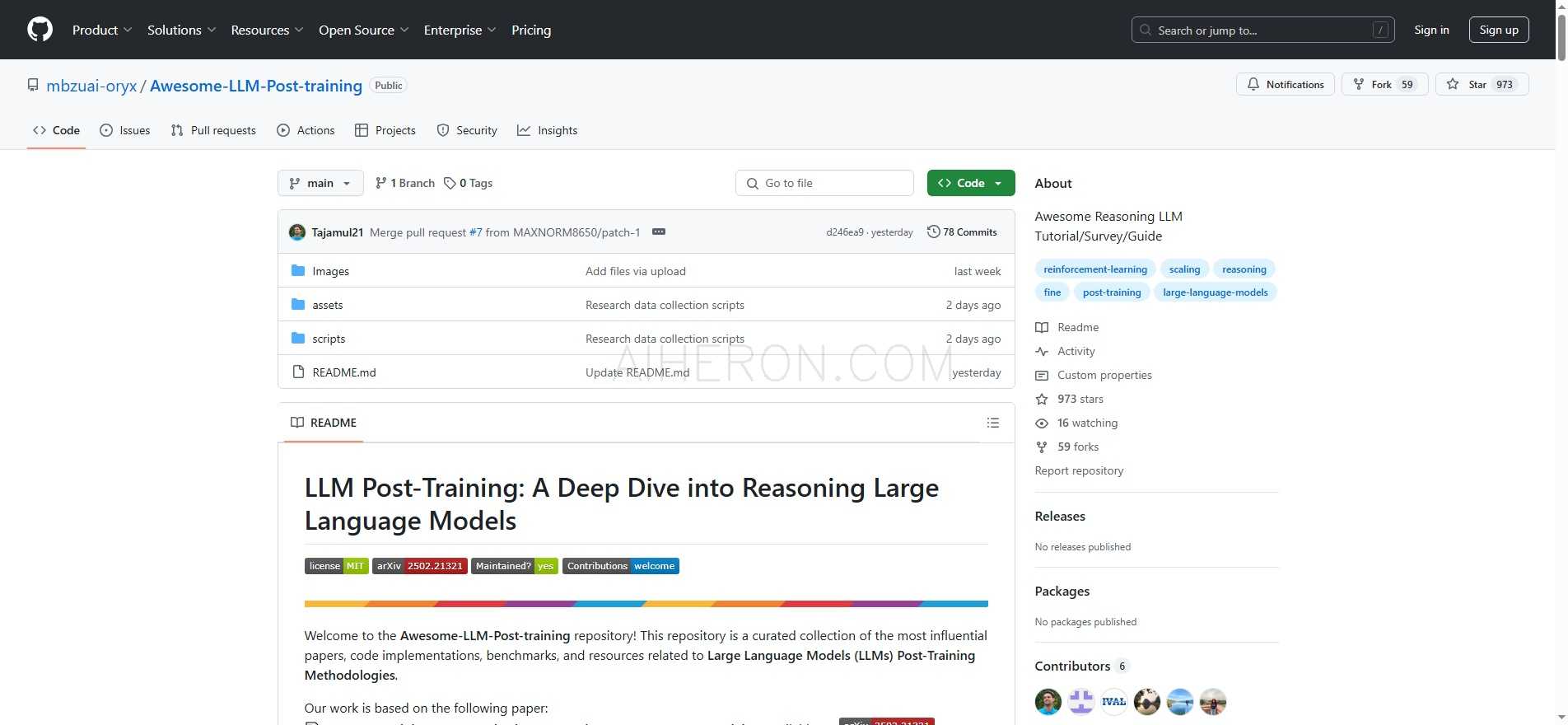Switch to the Security tab
Viewport: 1568px width, 725px height.
(467, 130)
